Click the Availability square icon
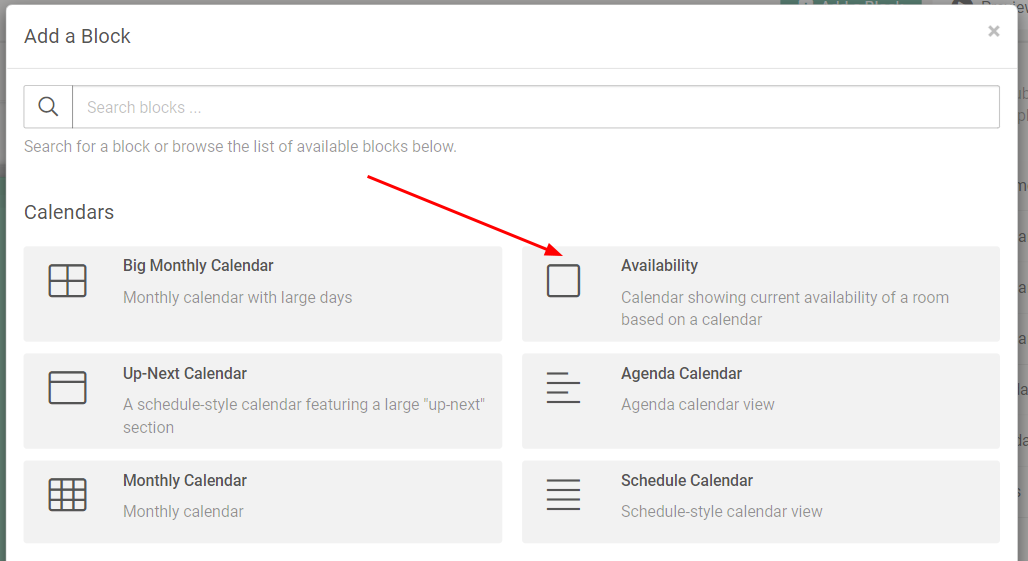 coord(563,281)
